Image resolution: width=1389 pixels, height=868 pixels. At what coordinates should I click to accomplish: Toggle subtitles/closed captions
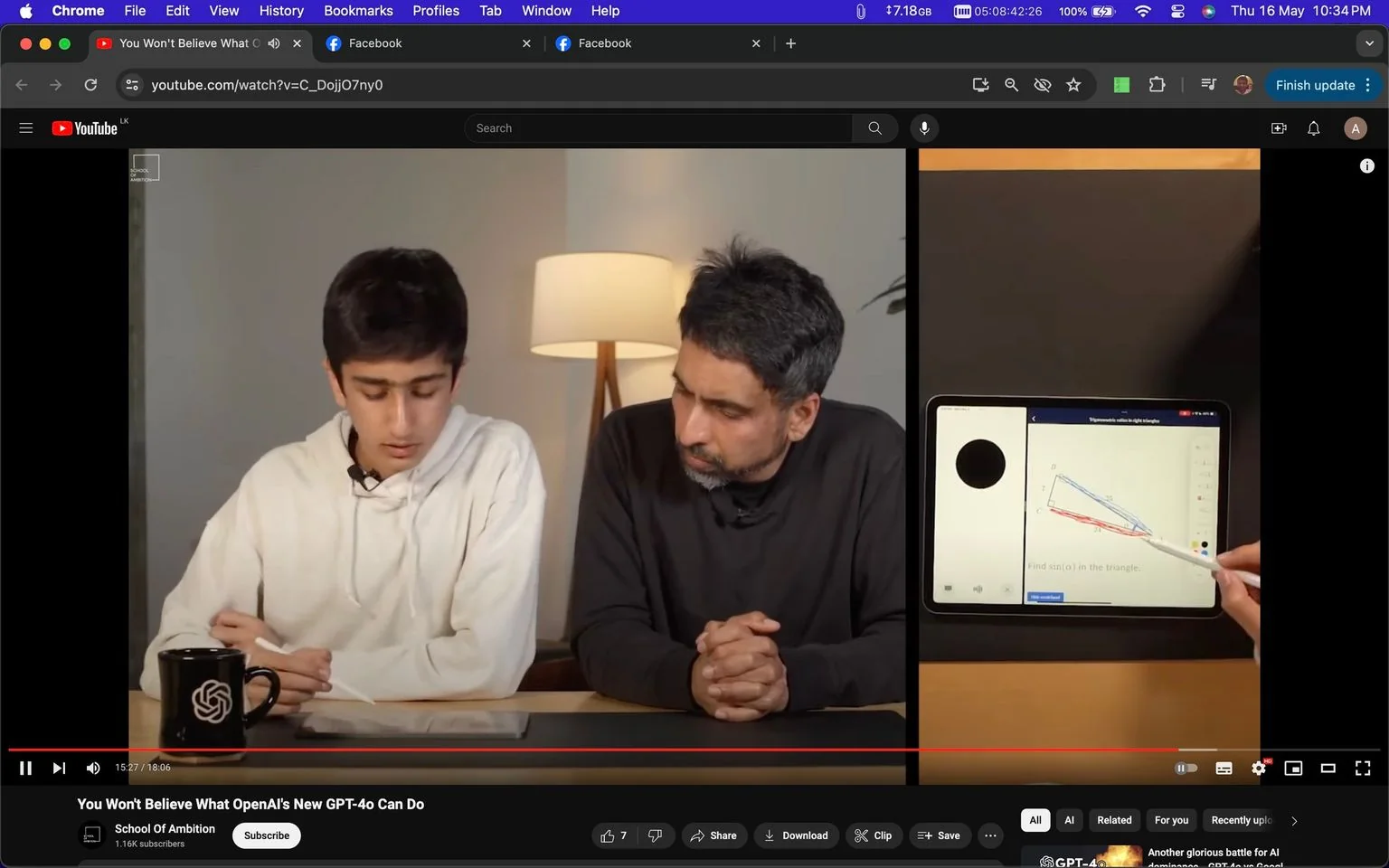pyautogui.click(x=1224, y=768)
